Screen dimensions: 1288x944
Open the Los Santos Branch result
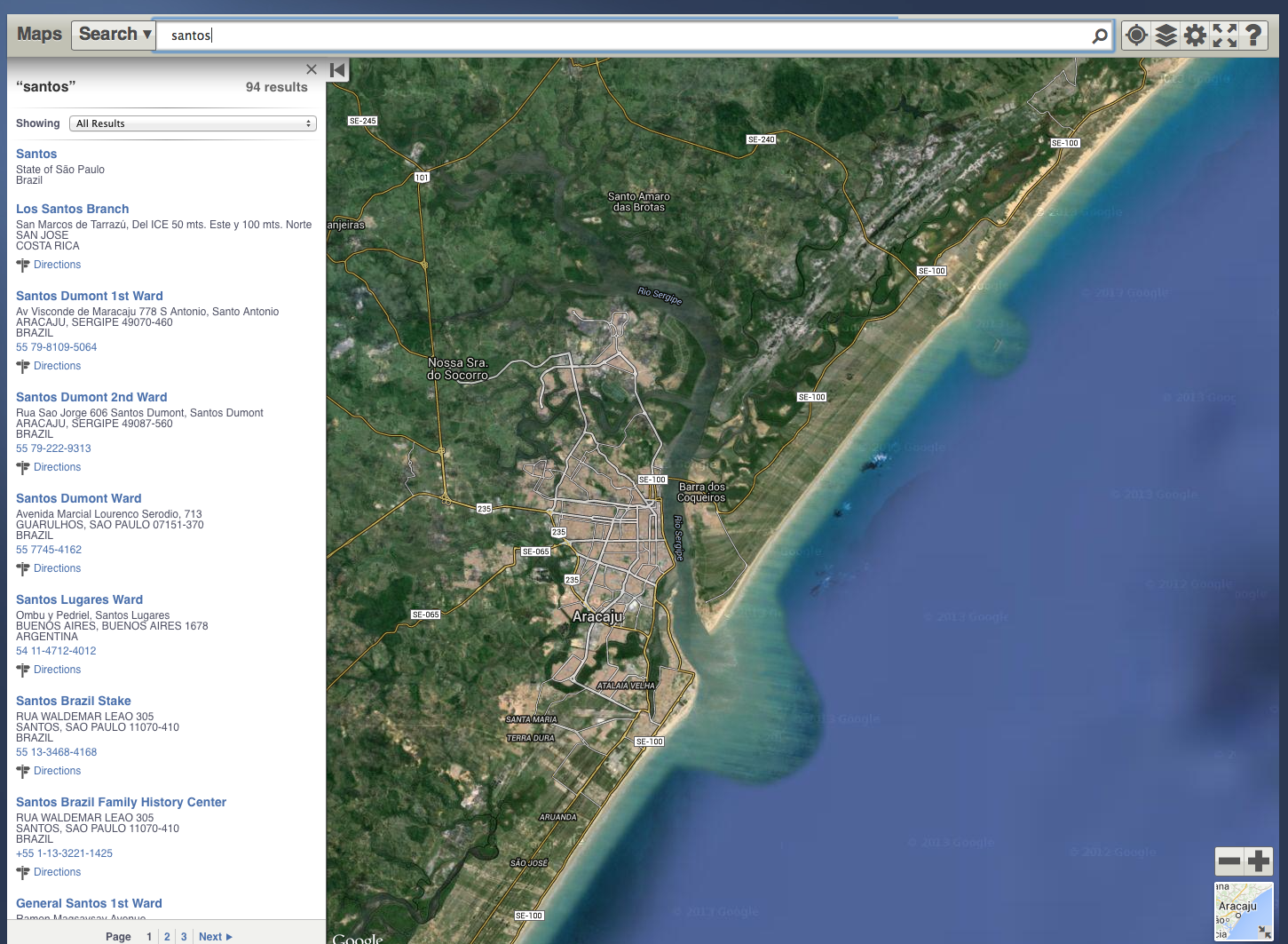tap(73, 209)
